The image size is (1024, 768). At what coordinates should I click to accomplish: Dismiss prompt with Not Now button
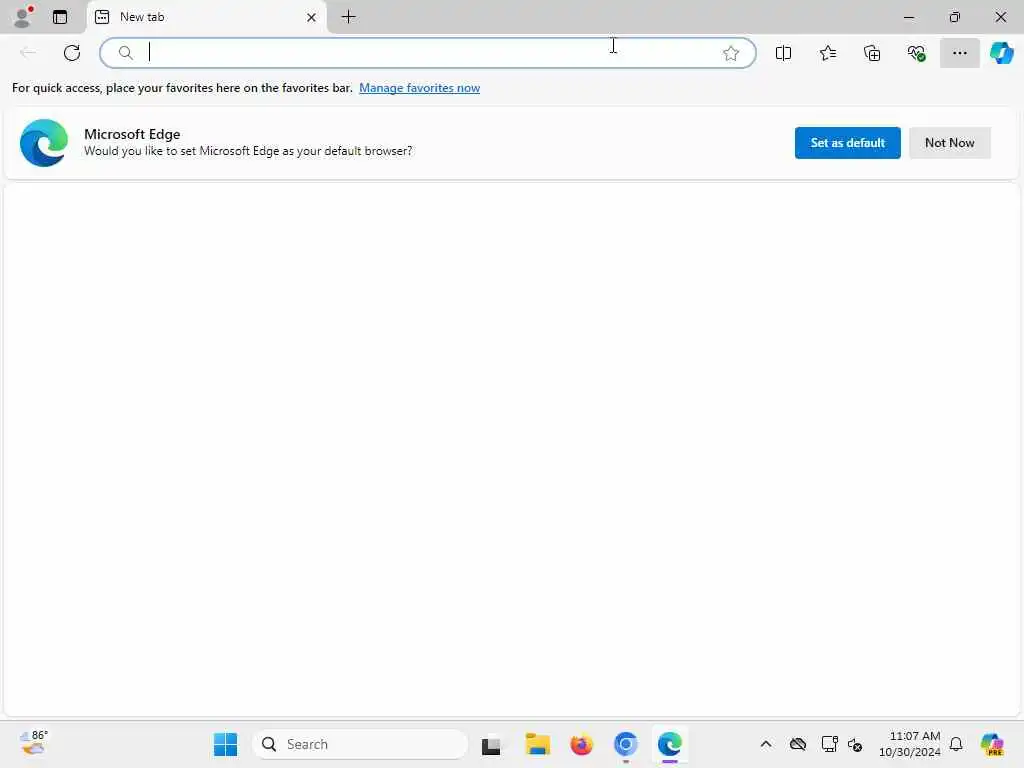[x=950, y=142]
